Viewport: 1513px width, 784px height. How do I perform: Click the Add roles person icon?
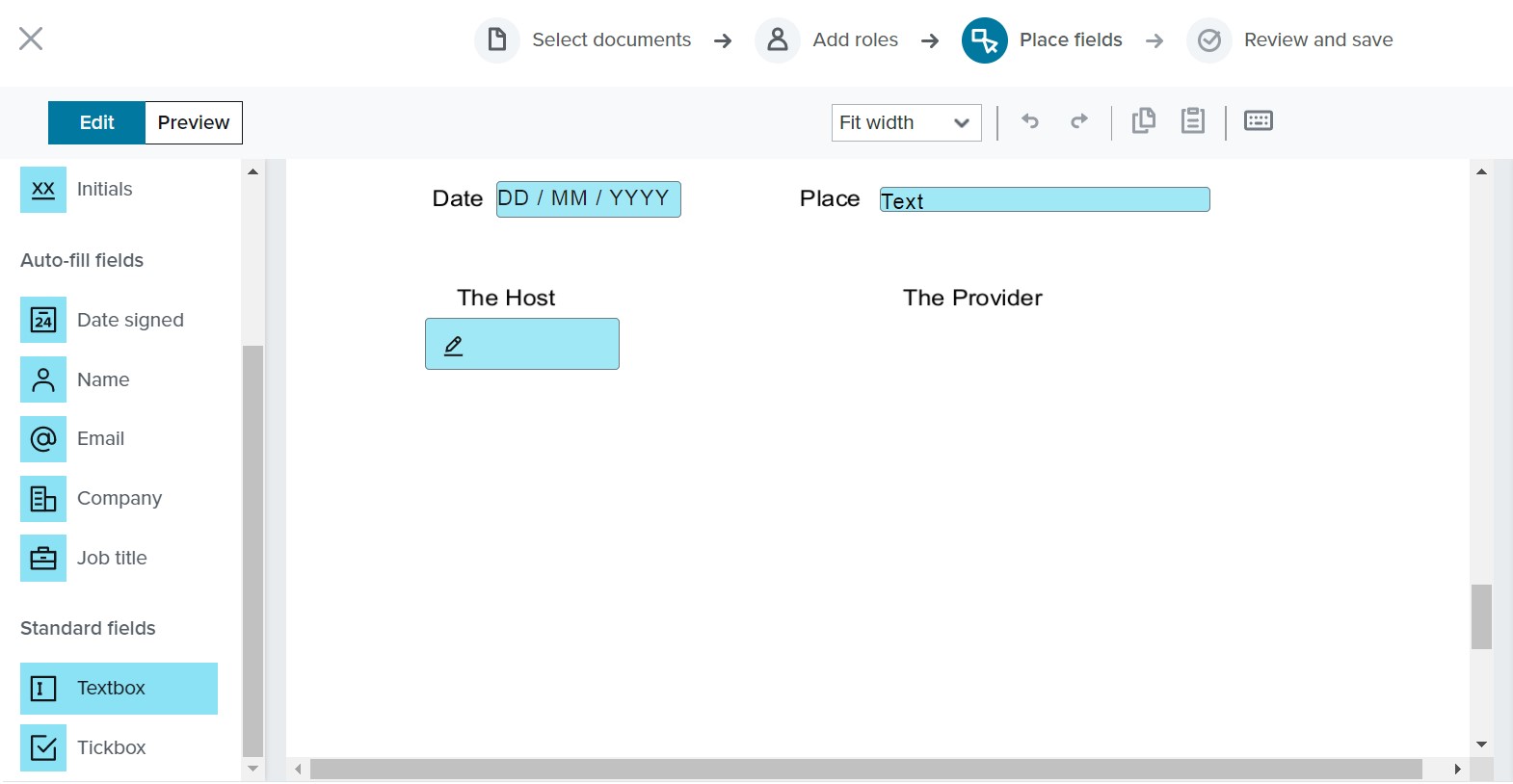tap(778, 39)
